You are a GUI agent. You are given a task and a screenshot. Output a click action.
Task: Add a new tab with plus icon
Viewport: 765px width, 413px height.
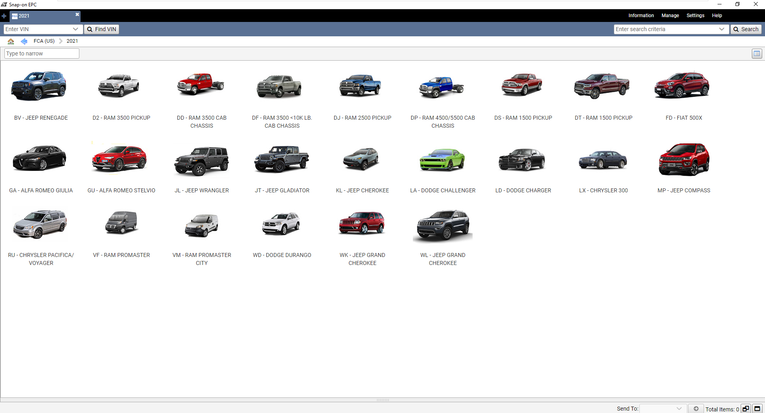[4, 16]
